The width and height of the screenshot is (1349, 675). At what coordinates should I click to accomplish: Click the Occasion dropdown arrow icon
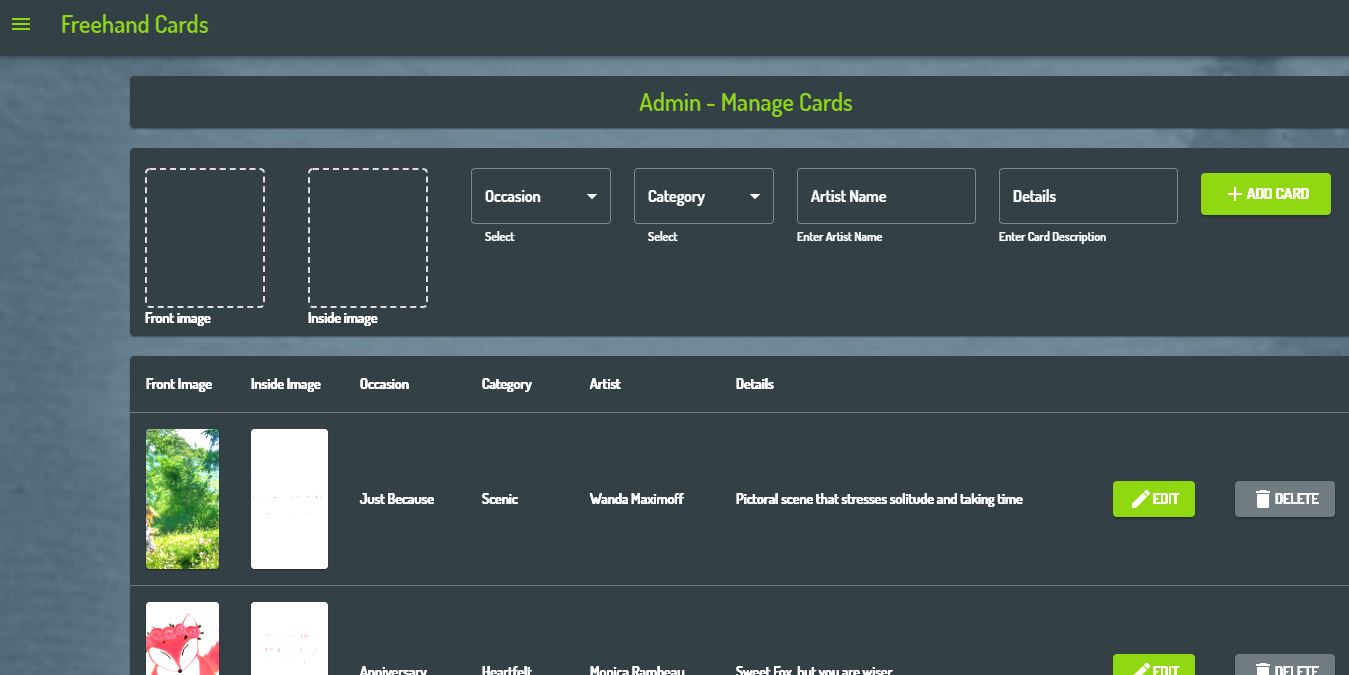(592, 197)
